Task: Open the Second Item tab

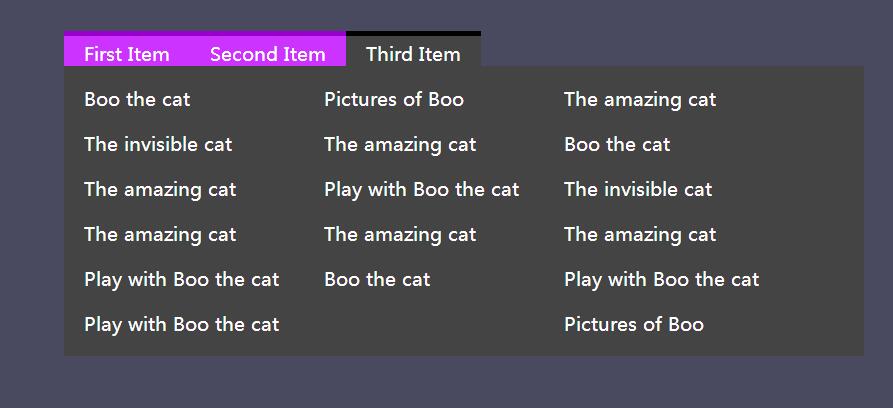Action: [267, 54]
